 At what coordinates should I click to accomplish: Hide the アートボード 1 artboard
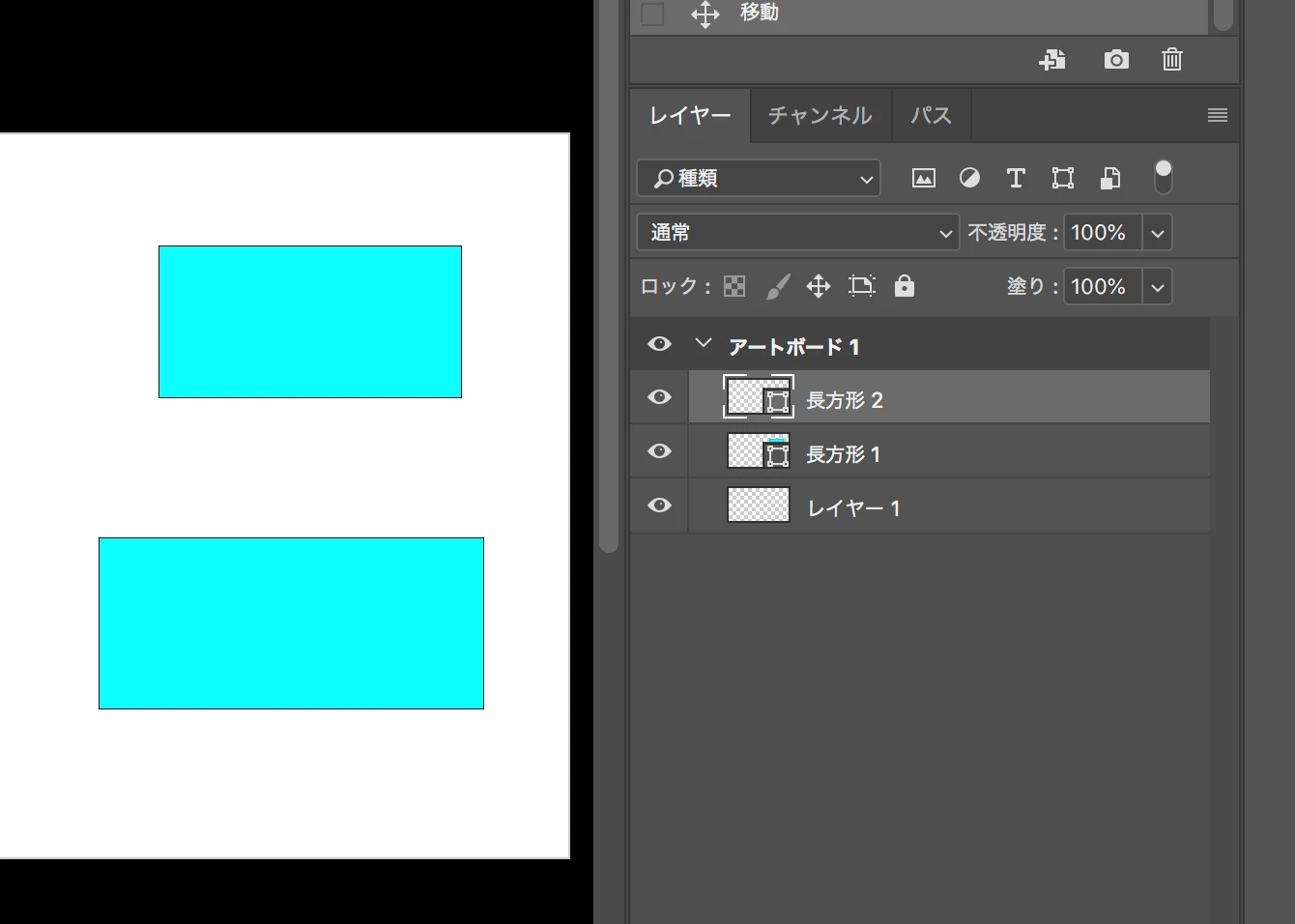[660, 344]
